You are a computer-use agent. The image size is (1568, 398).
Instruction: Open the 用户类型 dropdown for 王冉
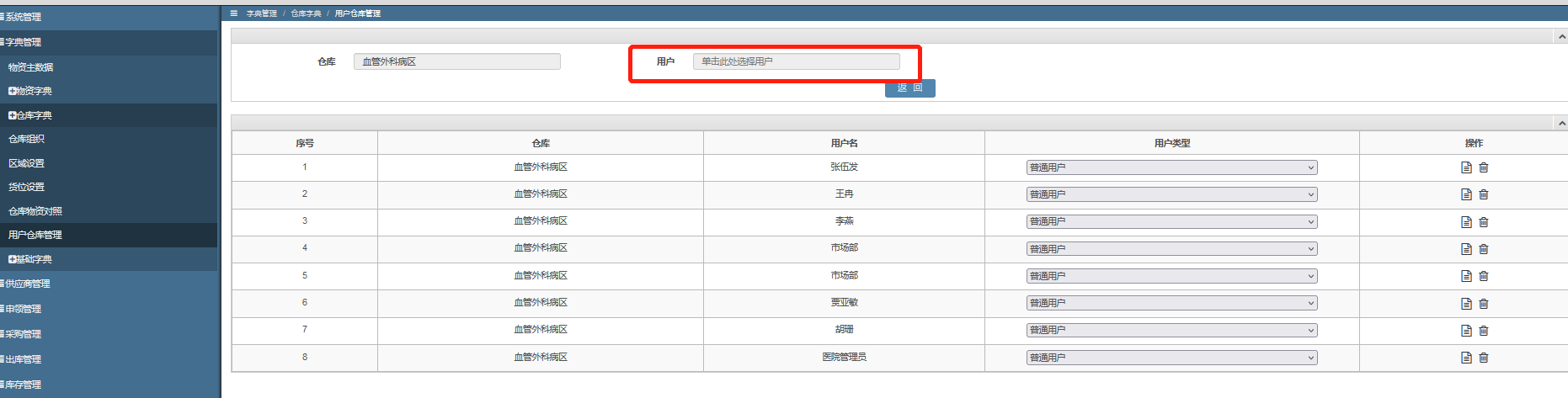[1171, 194]
